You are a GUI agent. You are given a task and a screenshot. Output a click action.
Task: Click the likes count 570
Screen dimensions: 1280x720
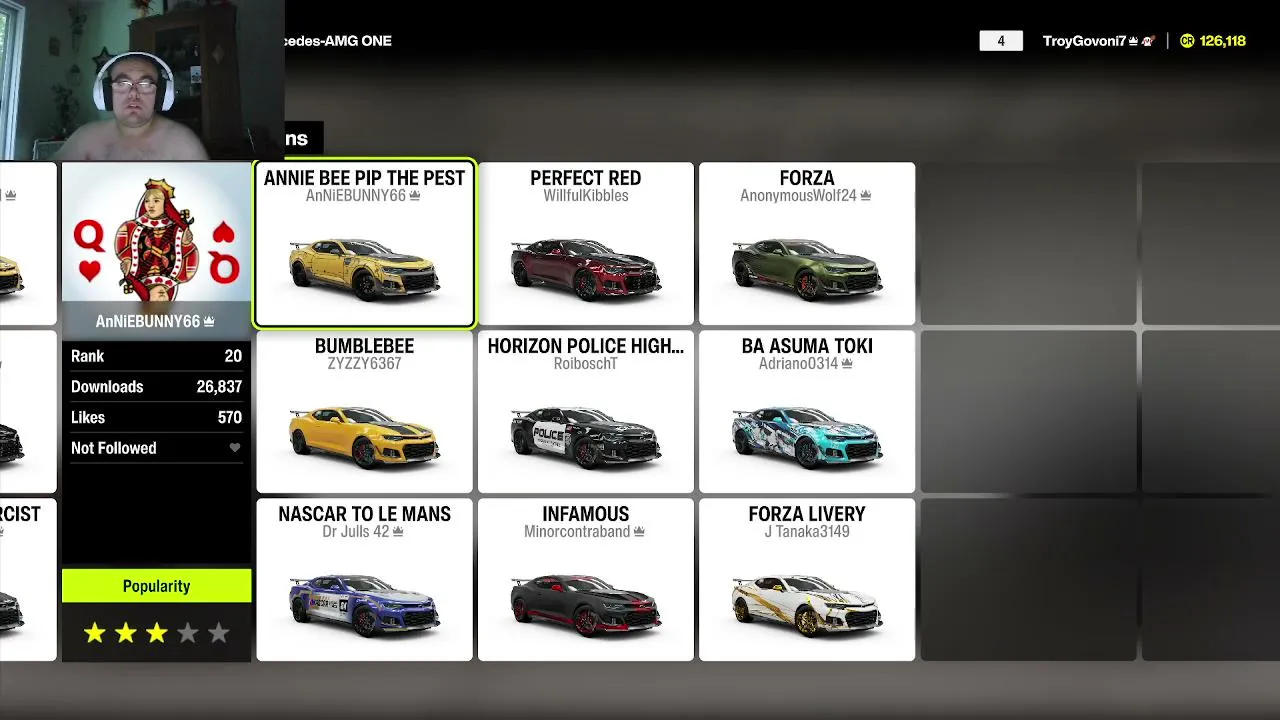[x=230, y=418]
